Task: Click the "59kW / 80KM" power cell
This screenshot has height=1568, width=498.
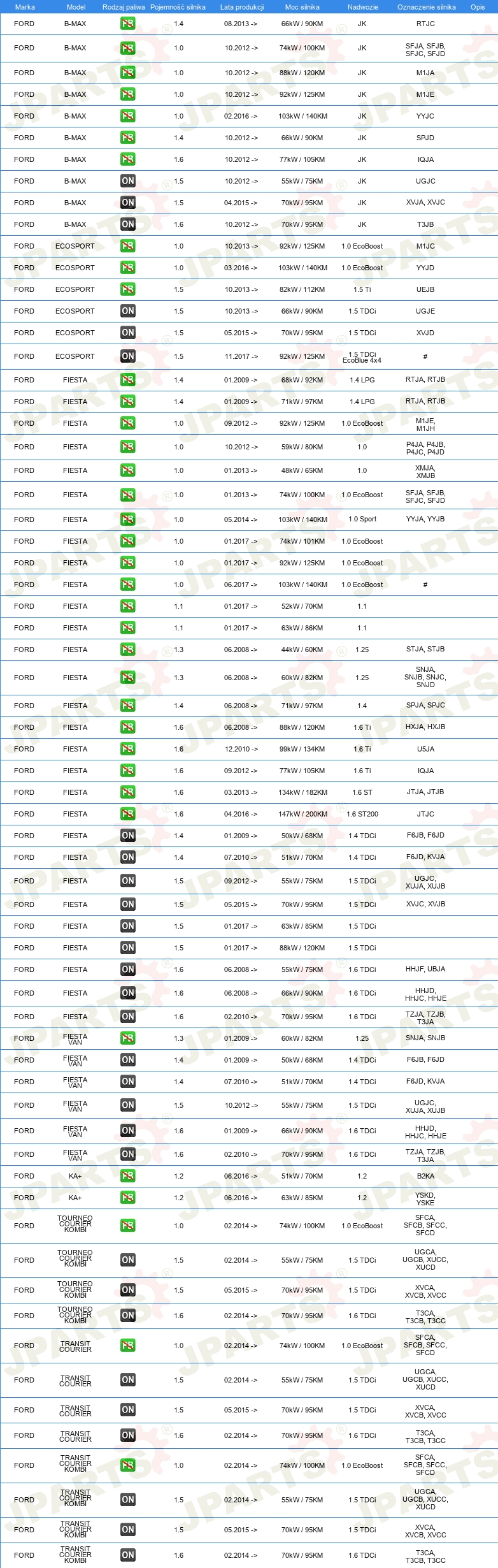Action: click(302, 447)
